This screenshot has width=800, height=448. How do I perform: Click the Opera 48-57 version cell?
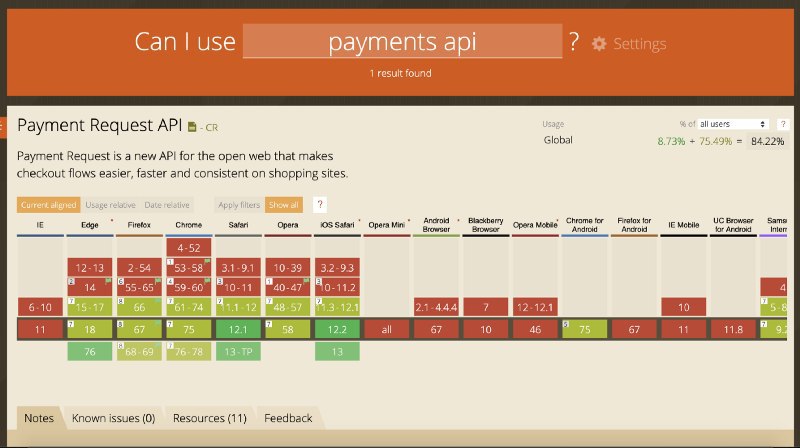(288, 307)
